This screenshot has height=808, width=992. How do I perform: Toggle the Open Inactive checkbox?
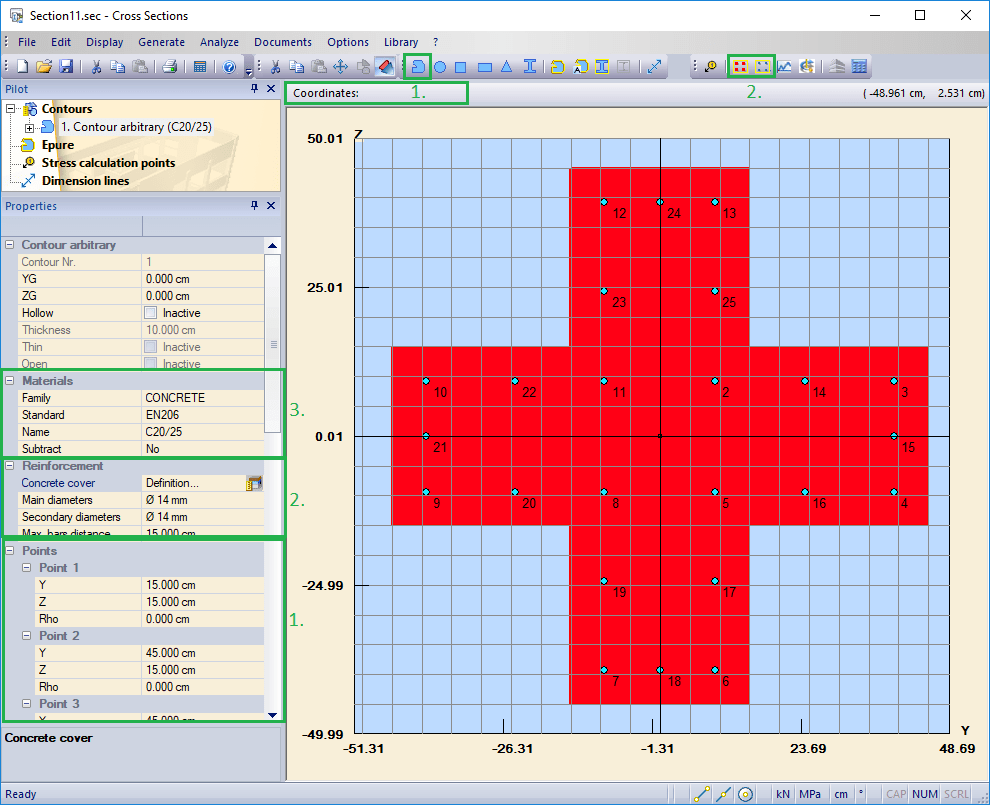click(151, 364)
